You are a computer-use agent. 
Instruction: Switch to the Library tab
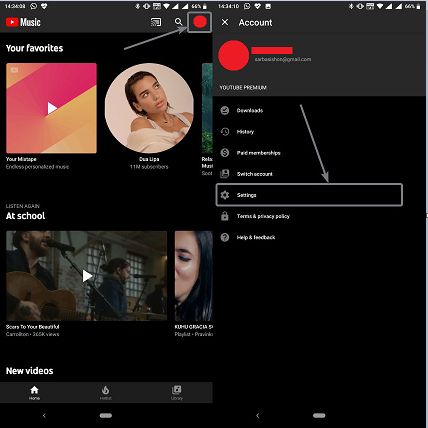tap(176, 392)
